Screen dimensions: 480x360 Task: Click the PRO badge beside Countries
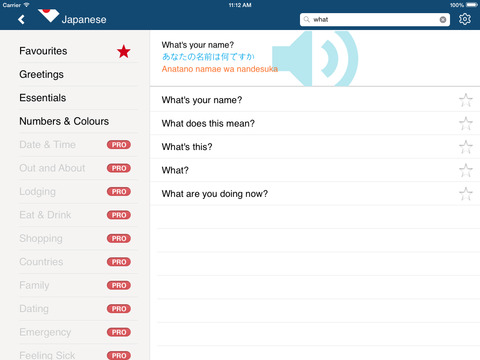tap(119, 262)
